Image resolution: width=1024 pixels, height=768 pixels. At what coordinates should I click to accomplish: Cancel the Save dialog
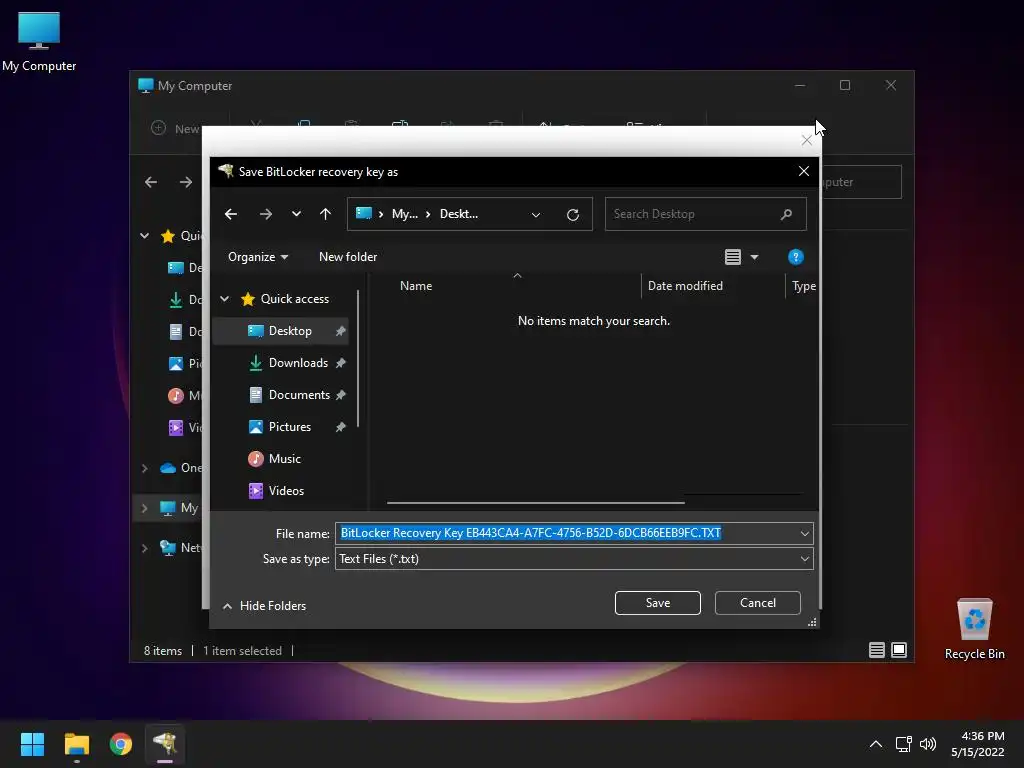pos(758,603)
